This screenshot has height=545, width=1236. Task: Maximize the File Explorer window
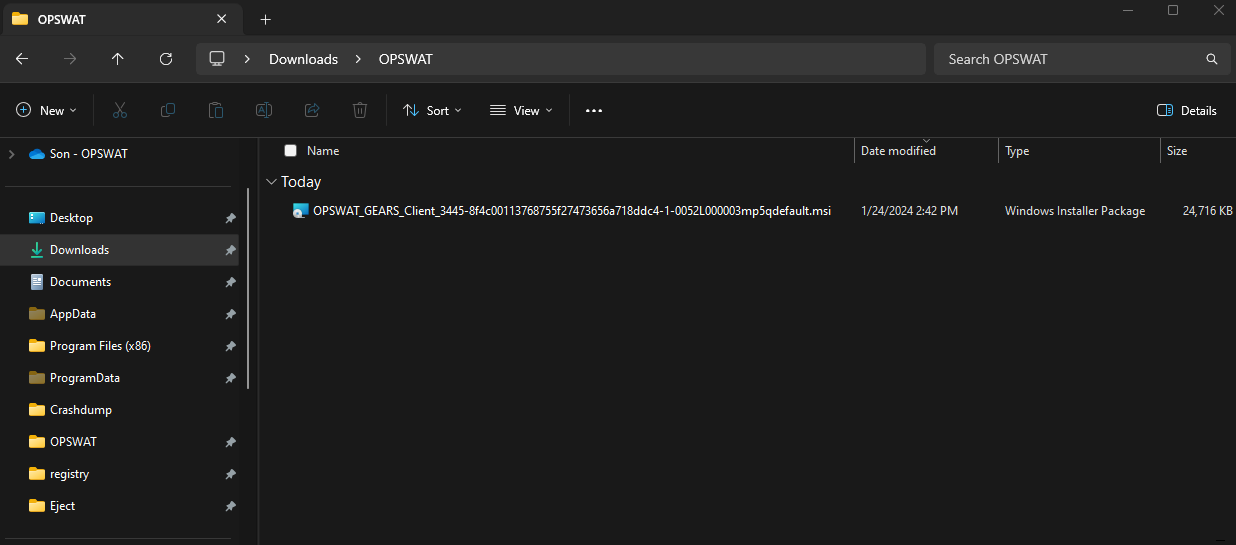[1173, 10]
